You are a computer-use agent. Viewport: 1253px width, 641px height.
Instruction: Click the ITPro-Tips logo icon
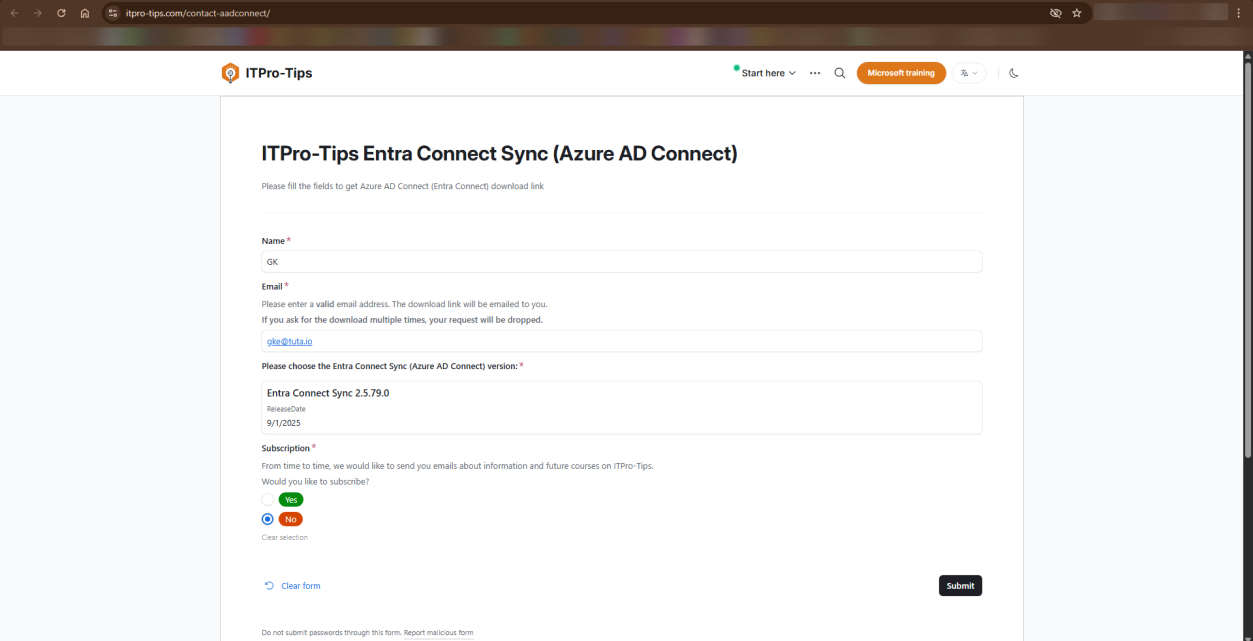pos(231,73)
